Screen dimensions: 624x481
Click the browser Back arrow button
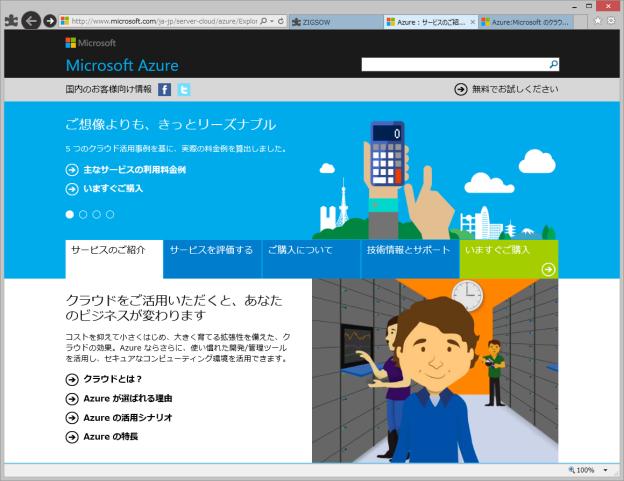30,20
